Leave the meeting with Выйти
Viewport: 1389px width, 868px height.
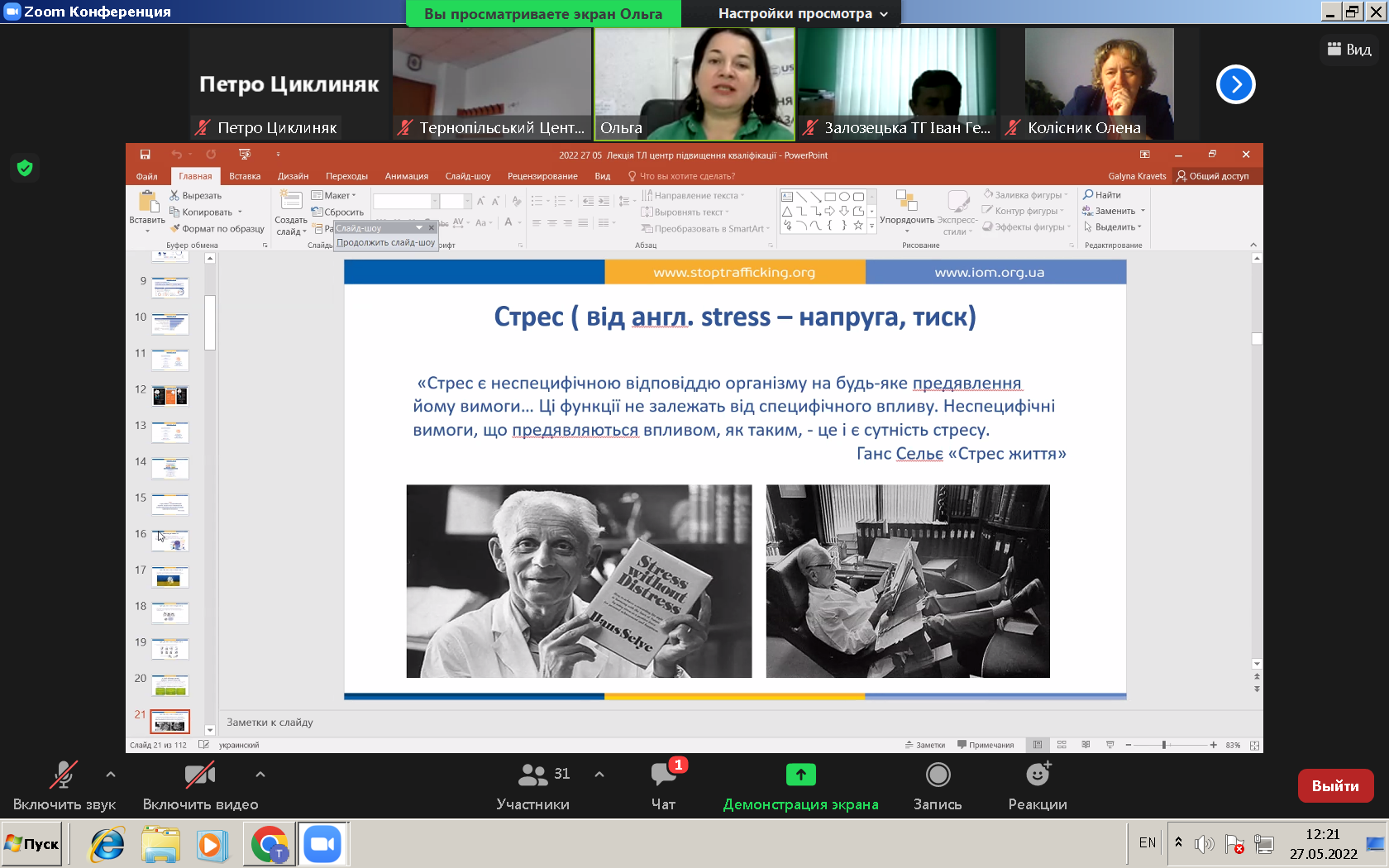click(1335, 786)
